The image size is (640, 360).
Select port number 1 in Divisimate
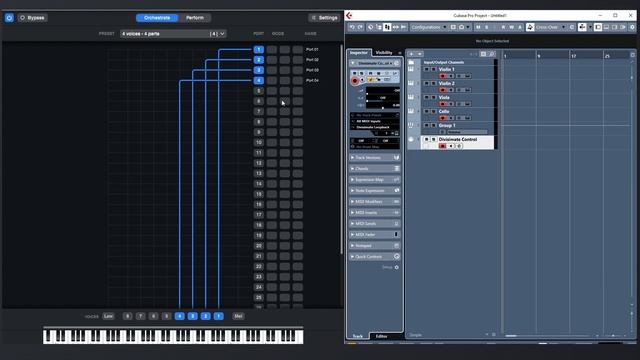[258, 49]
